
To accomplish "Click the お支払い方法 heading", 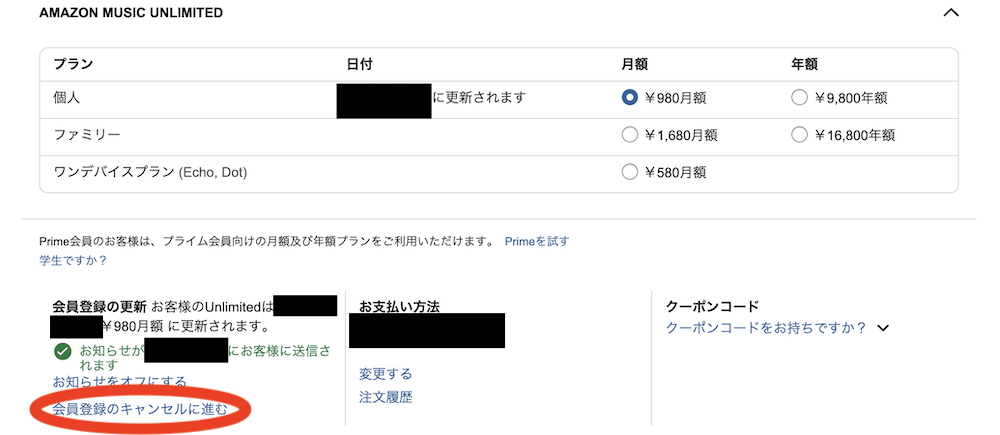I will pos(399,306).
